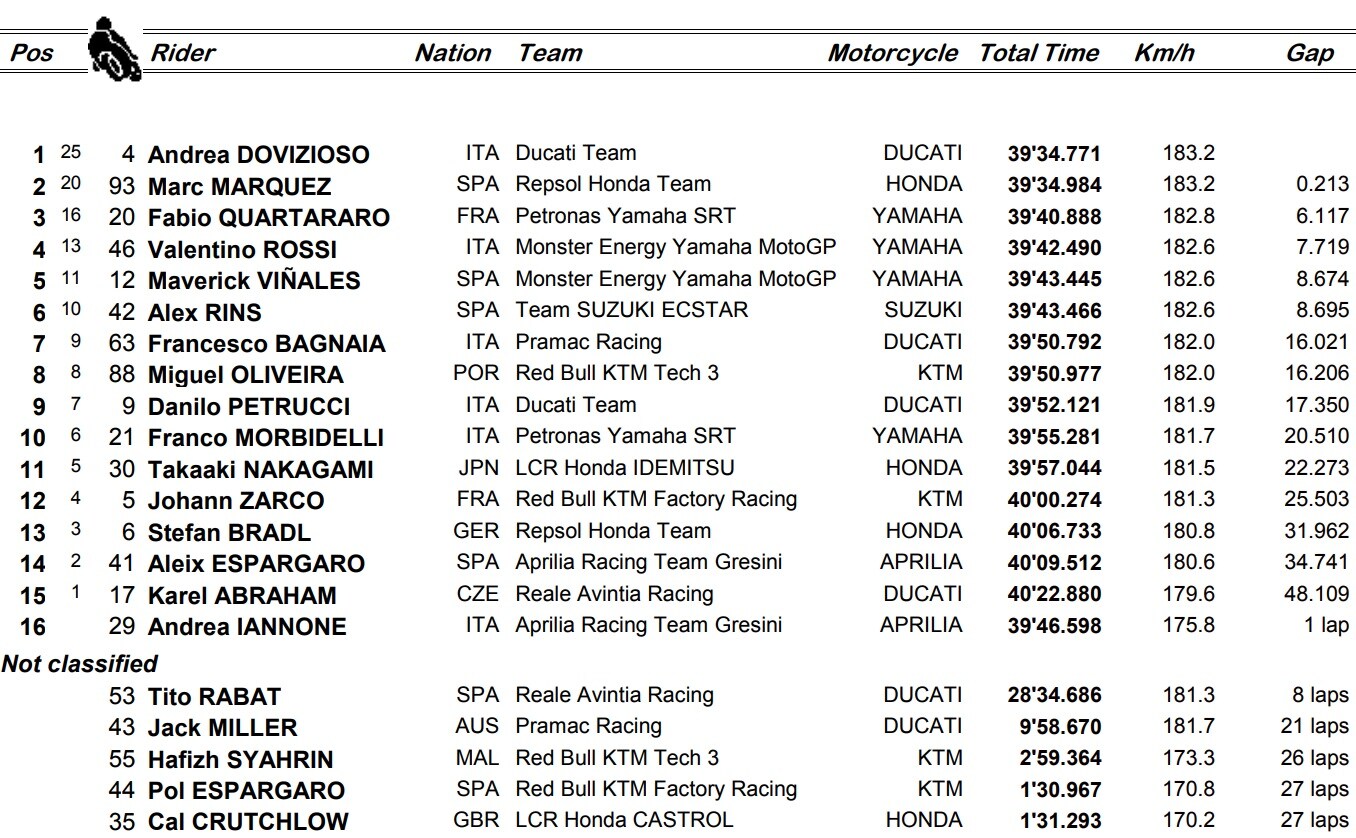Image resolution: width=1356 pixels, height=838 pixels.
Task: Click Repsol Honda Team for Marquez
Action: point(613,184)
